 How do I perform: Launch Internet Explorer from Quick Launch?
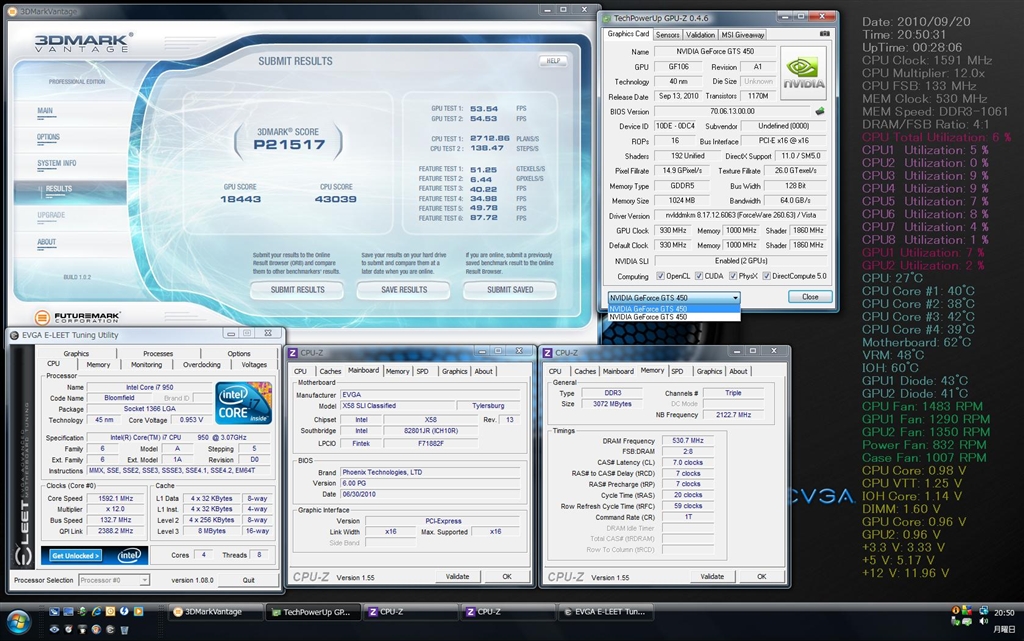(96, 612)
